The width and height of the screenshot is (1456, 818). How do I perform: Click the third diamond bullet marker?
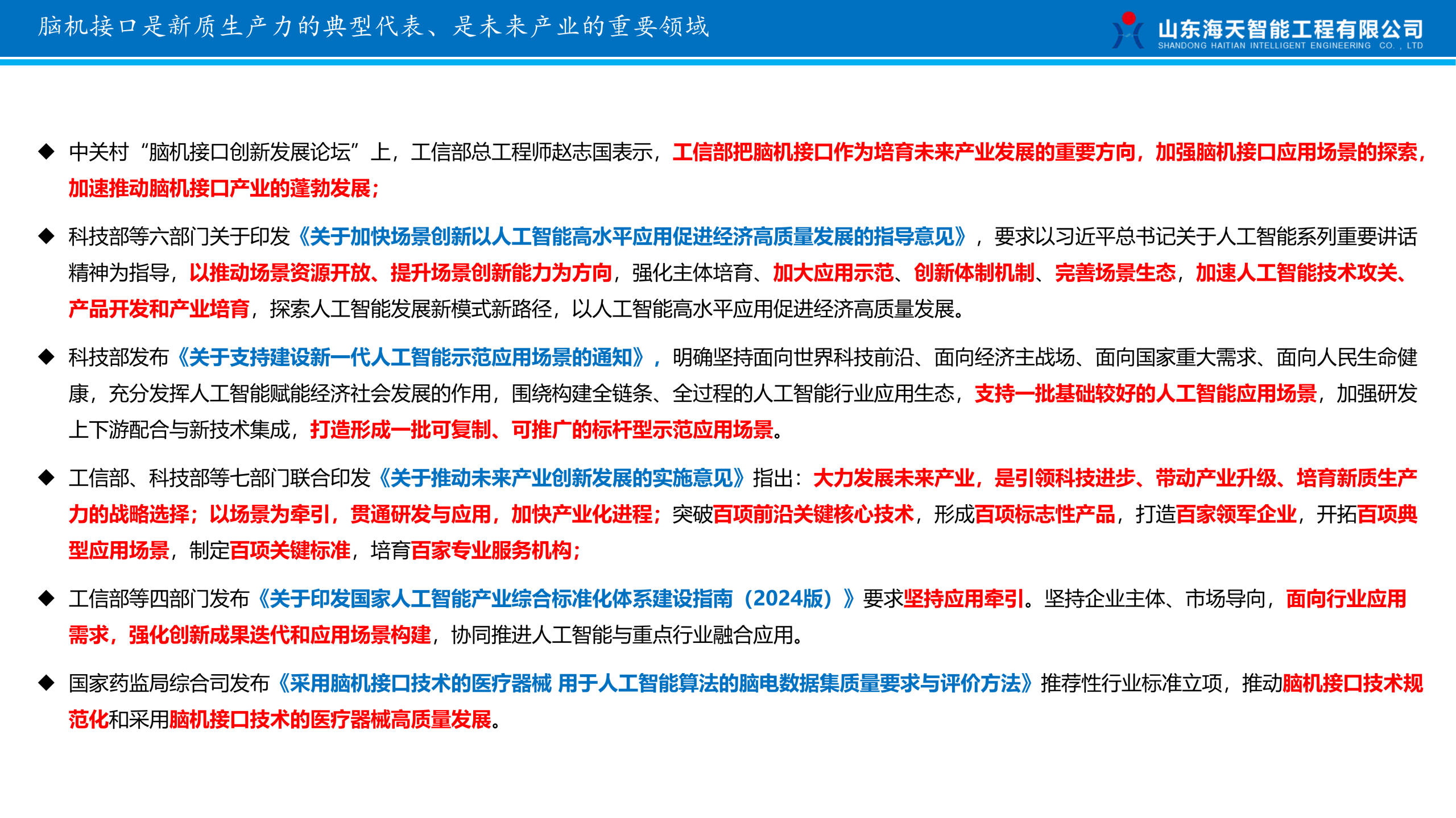pyautogui.click(x=46, y=357)
